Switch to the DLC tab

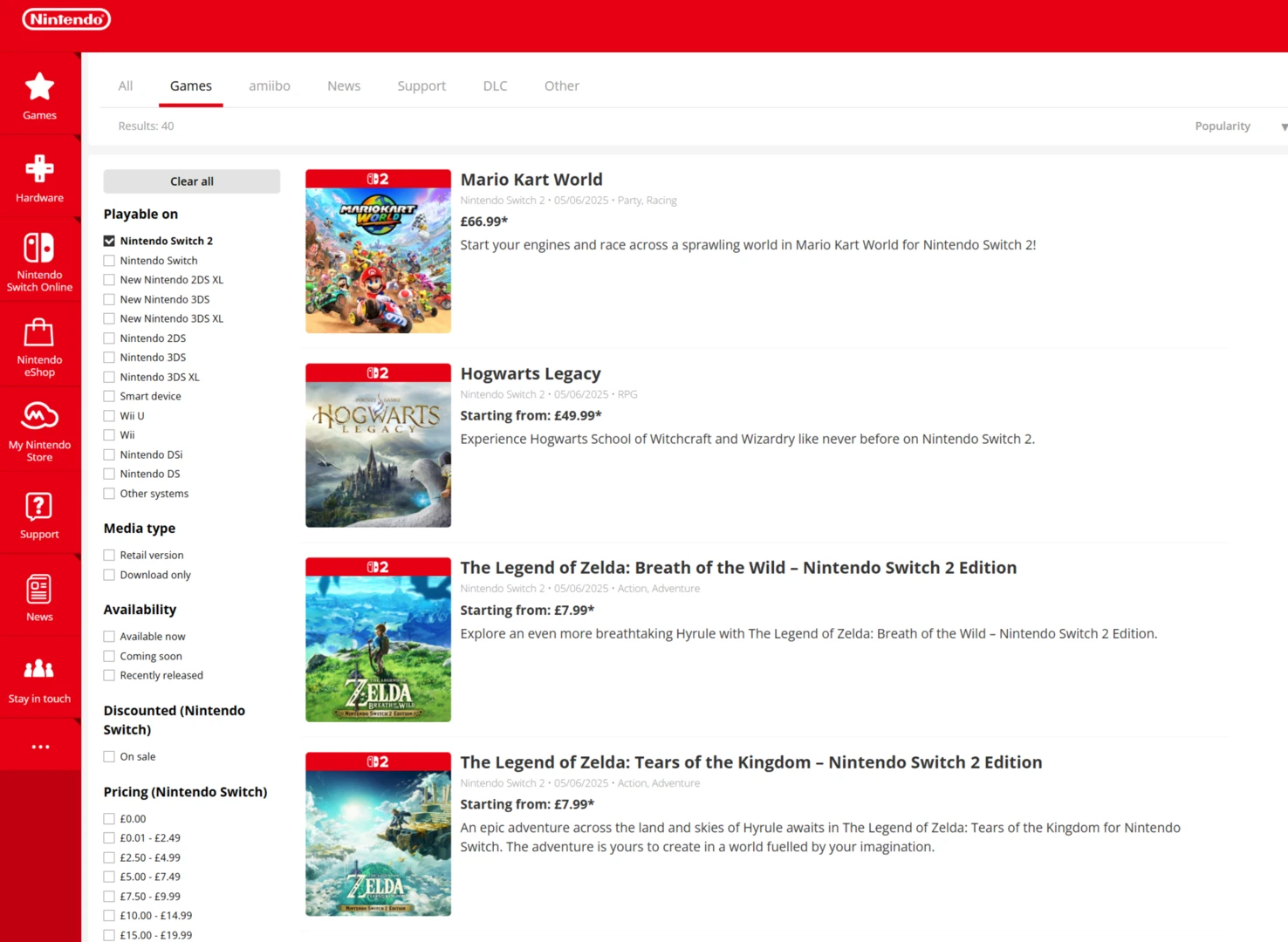click(x=495, y=85)
